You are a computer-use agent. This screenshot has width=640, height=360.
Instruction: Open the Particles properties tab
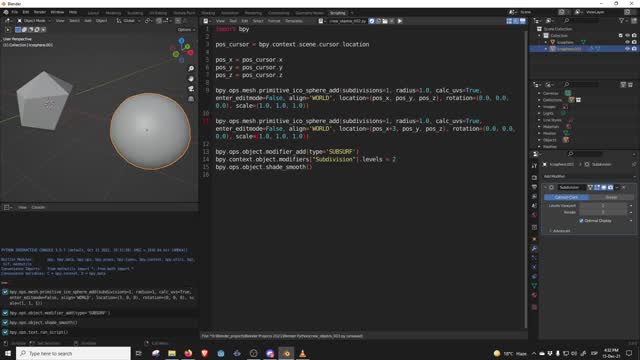pos(534,258)
